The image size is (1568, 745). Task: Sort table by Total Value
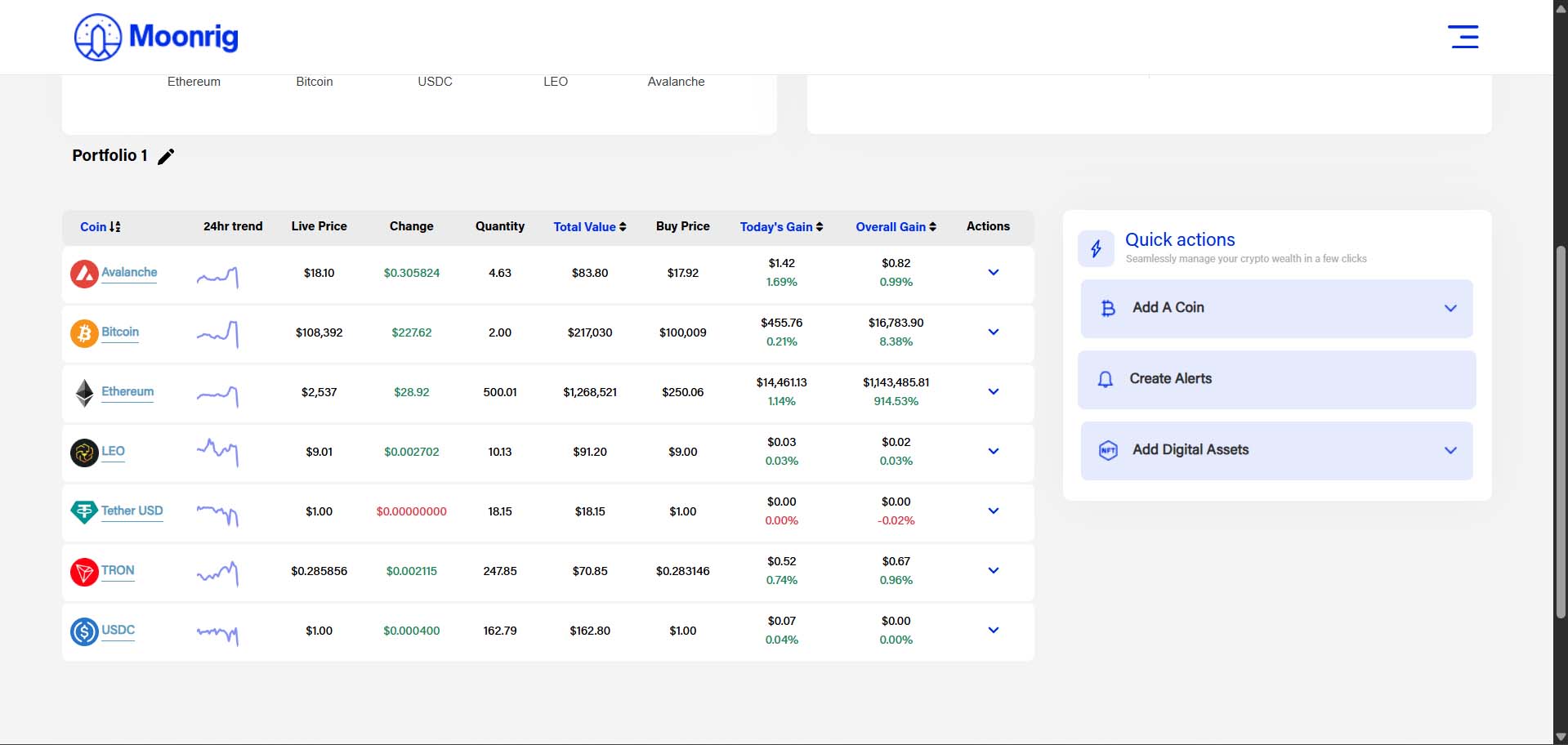click(x=590, y=227)
